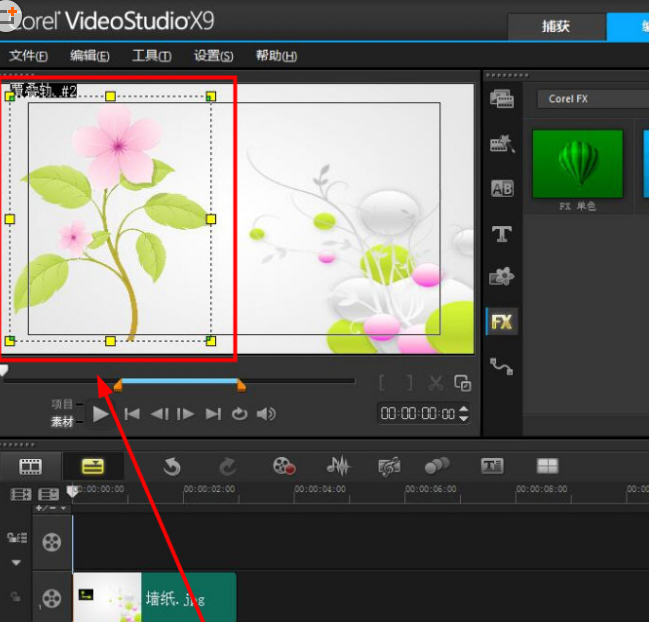Open the Path library icon
649x622 pixels.
coord(502,367)
